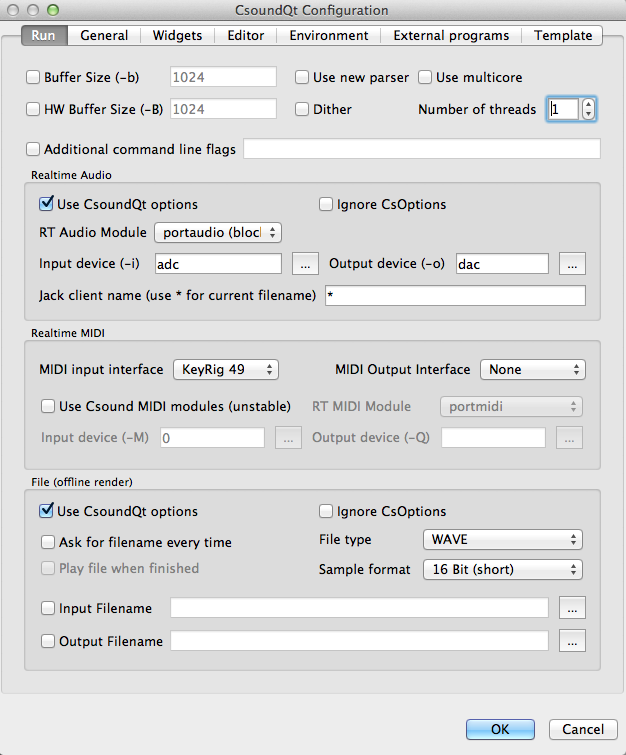Browse for audio Output device (-o)
Viewport: 626px width, 755px height.
(572, 264)
